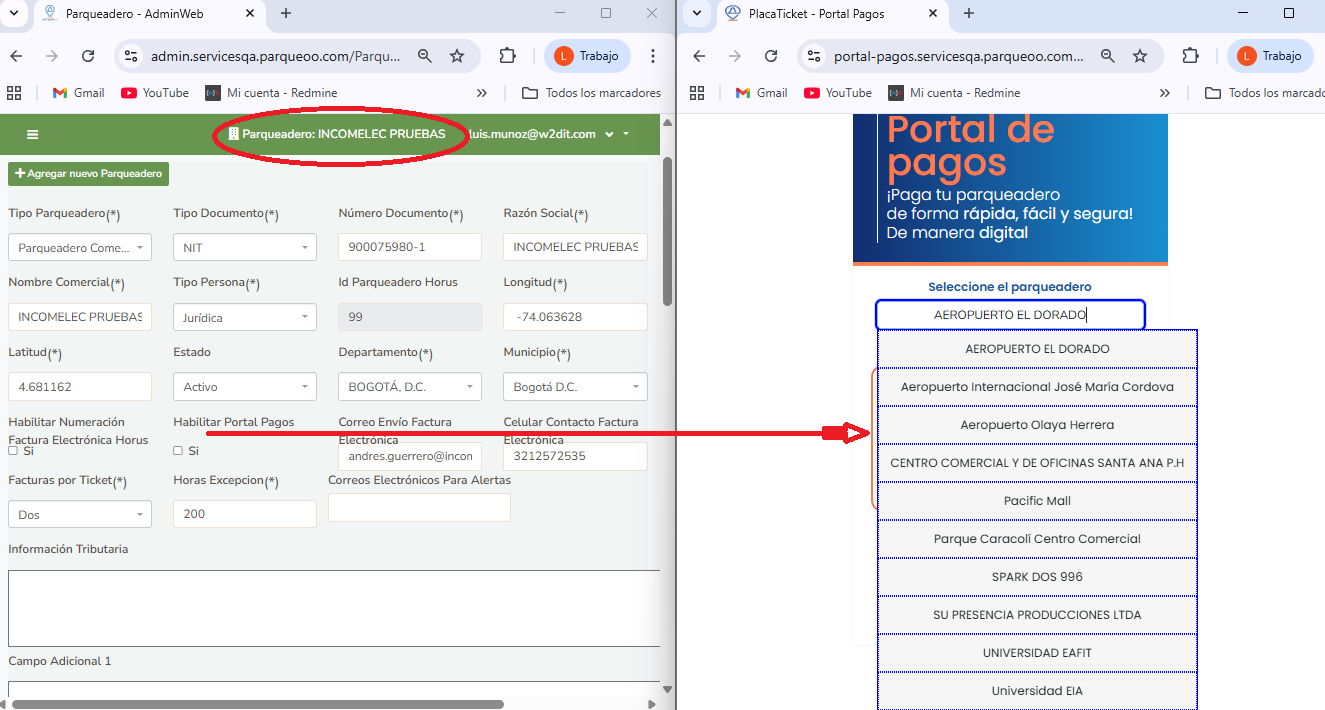Click zoom magnifier icon in Portal Pagos address bar
The width and height of the screenshot is (1325, 710).
click(1107, 56)
